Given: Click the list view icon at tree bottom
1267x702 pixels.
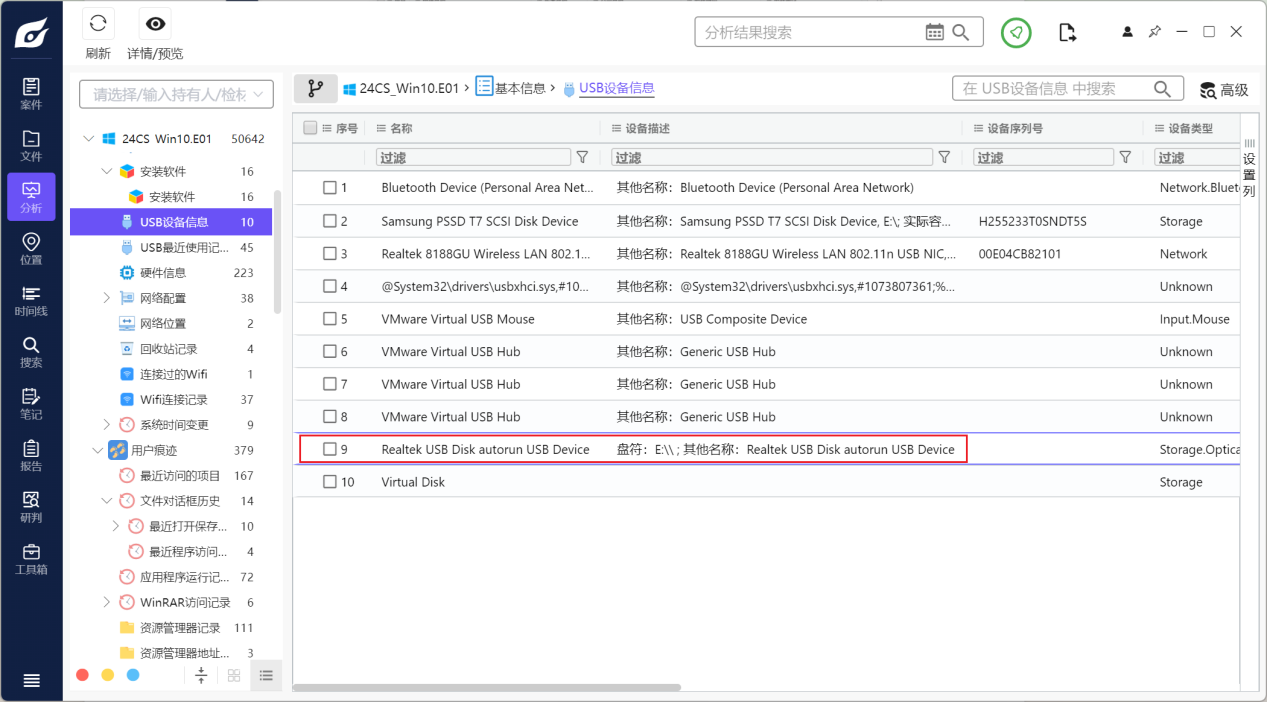Looking at the screenshot, I should pyautogui.click(x=266, y=675).
